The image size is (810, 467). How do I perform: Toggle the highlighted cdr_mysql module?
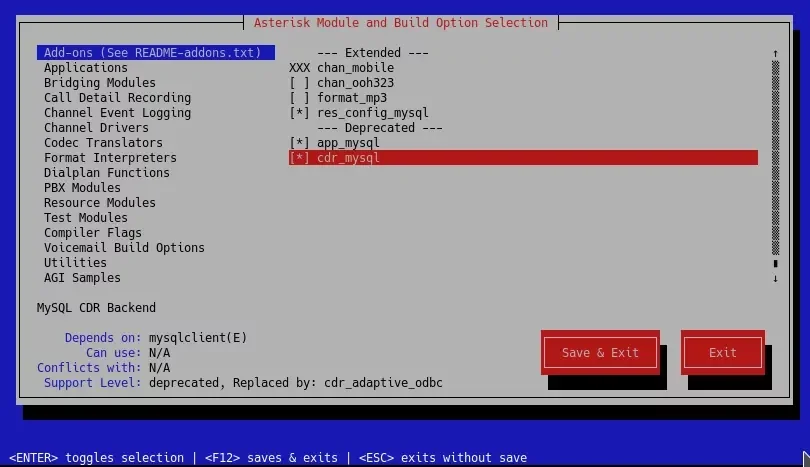pos(523,158)
